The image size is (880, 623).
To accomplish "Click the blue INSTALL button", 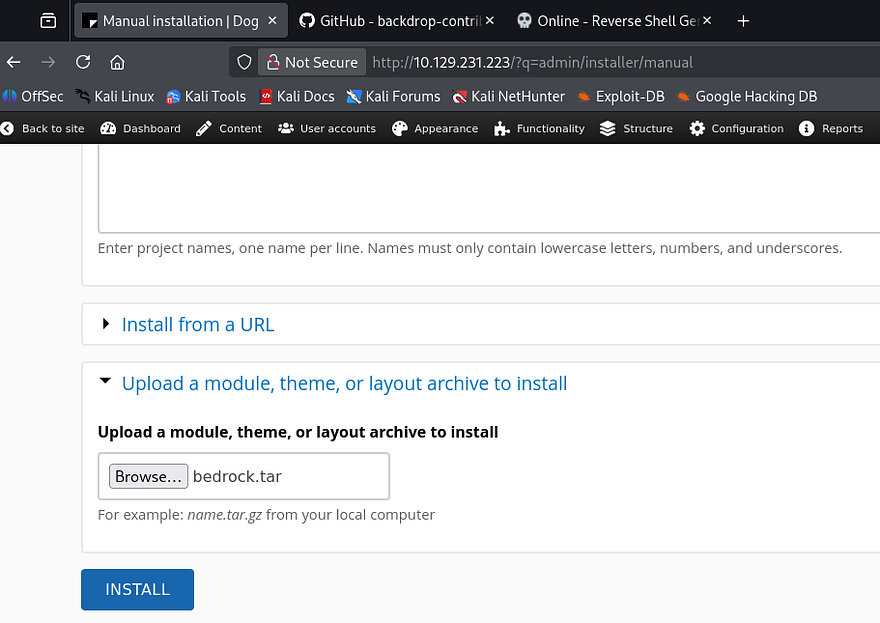I will 137,589.
